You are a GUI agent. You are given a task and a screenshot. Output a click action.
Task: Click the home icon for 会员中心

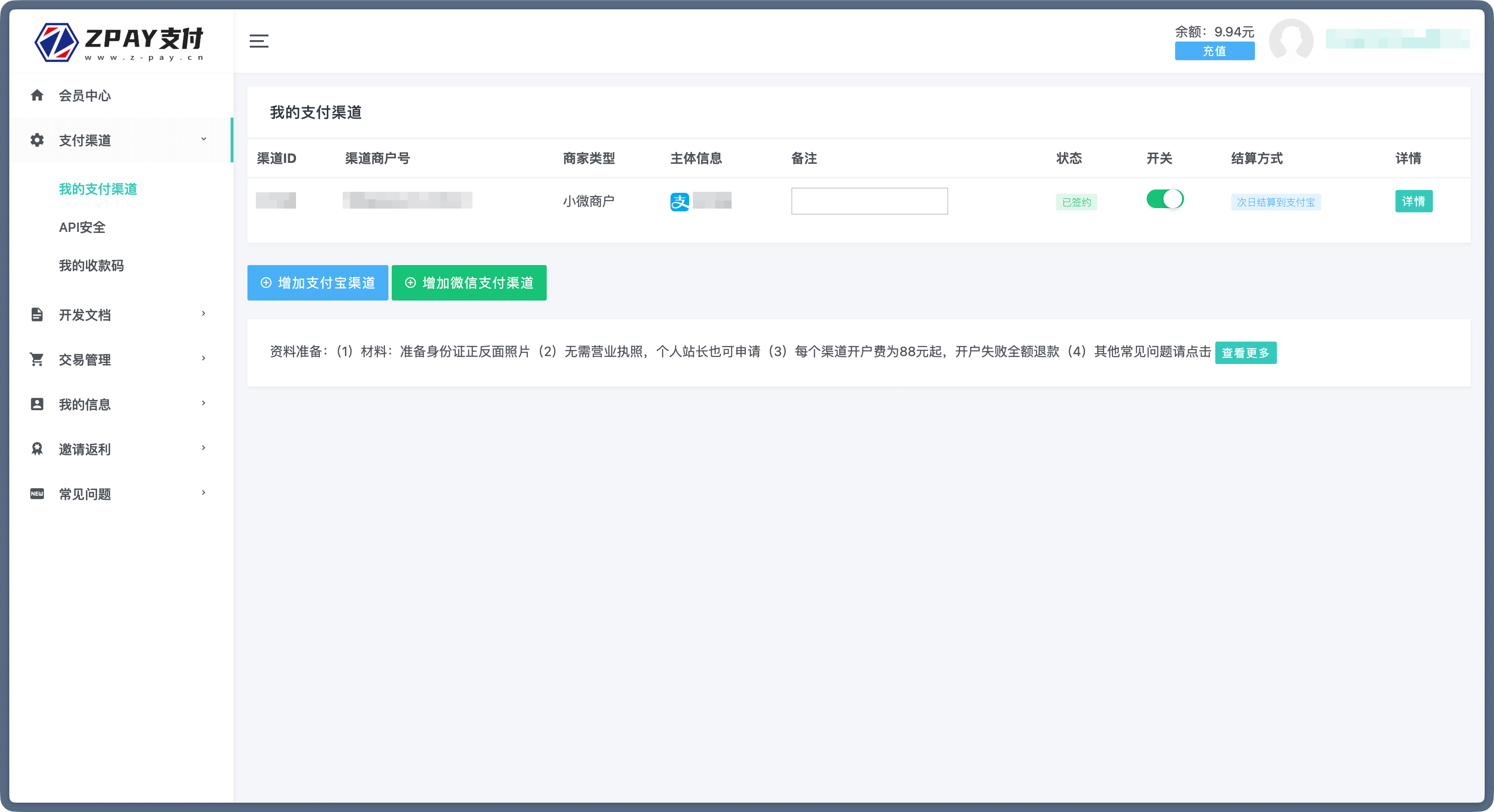point(37,95)
